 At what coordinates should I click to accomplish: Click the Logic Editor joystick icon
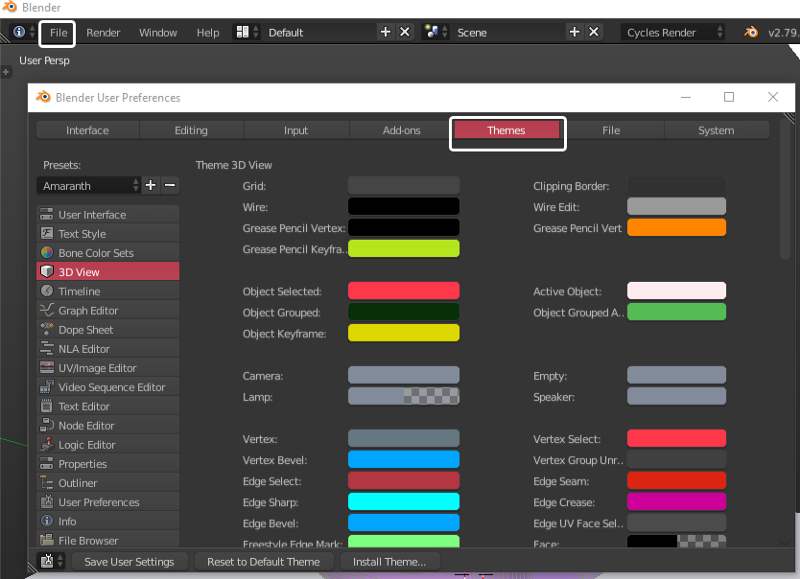pyautogui.click(x=46, y=444)
